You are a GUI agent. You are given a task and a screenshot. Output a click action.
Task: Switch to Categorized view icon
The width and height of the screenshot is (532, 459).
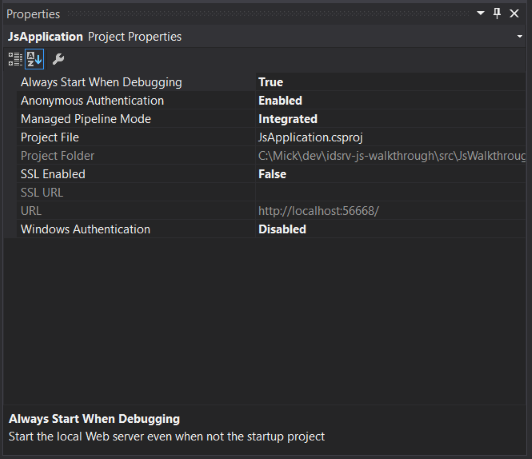click(x=15, y=59)
